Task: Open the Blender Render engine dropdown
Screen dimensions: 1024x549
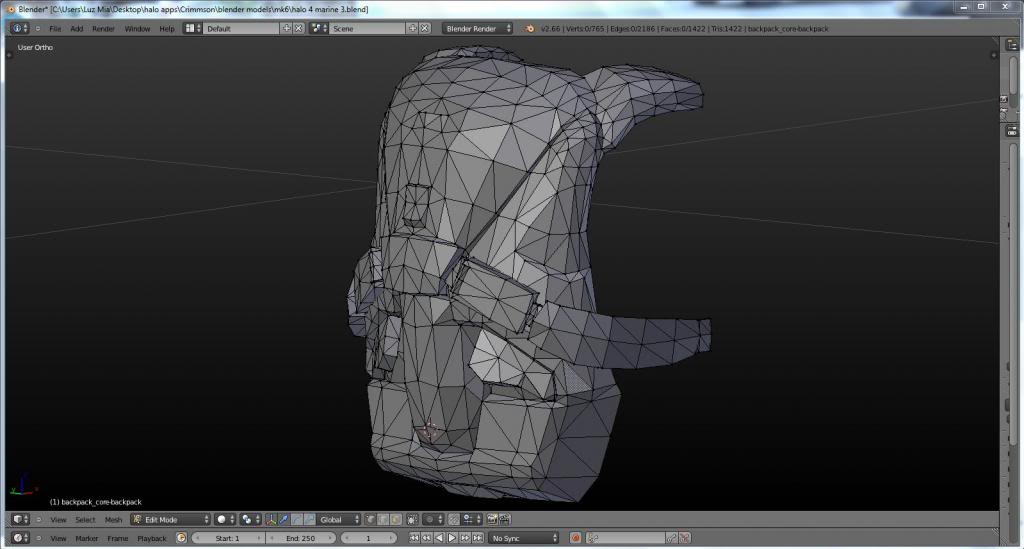Action: point(477,29)
